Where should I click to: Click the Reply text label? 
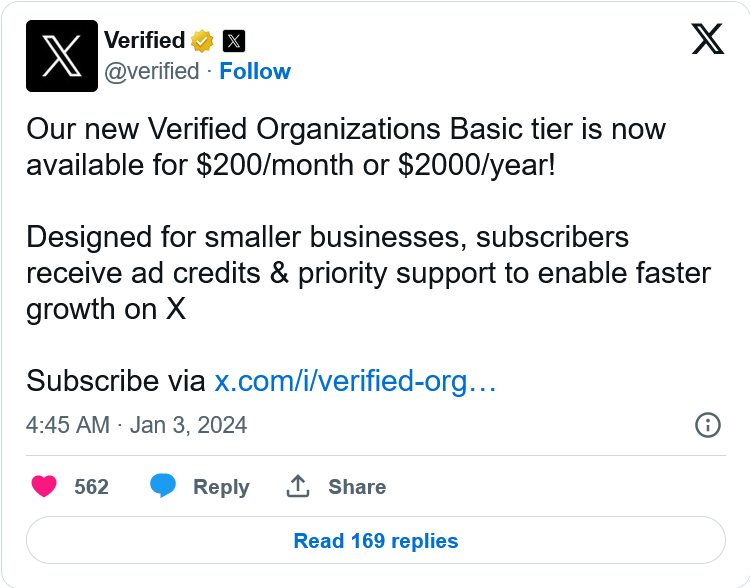click(x=221, y=487)
